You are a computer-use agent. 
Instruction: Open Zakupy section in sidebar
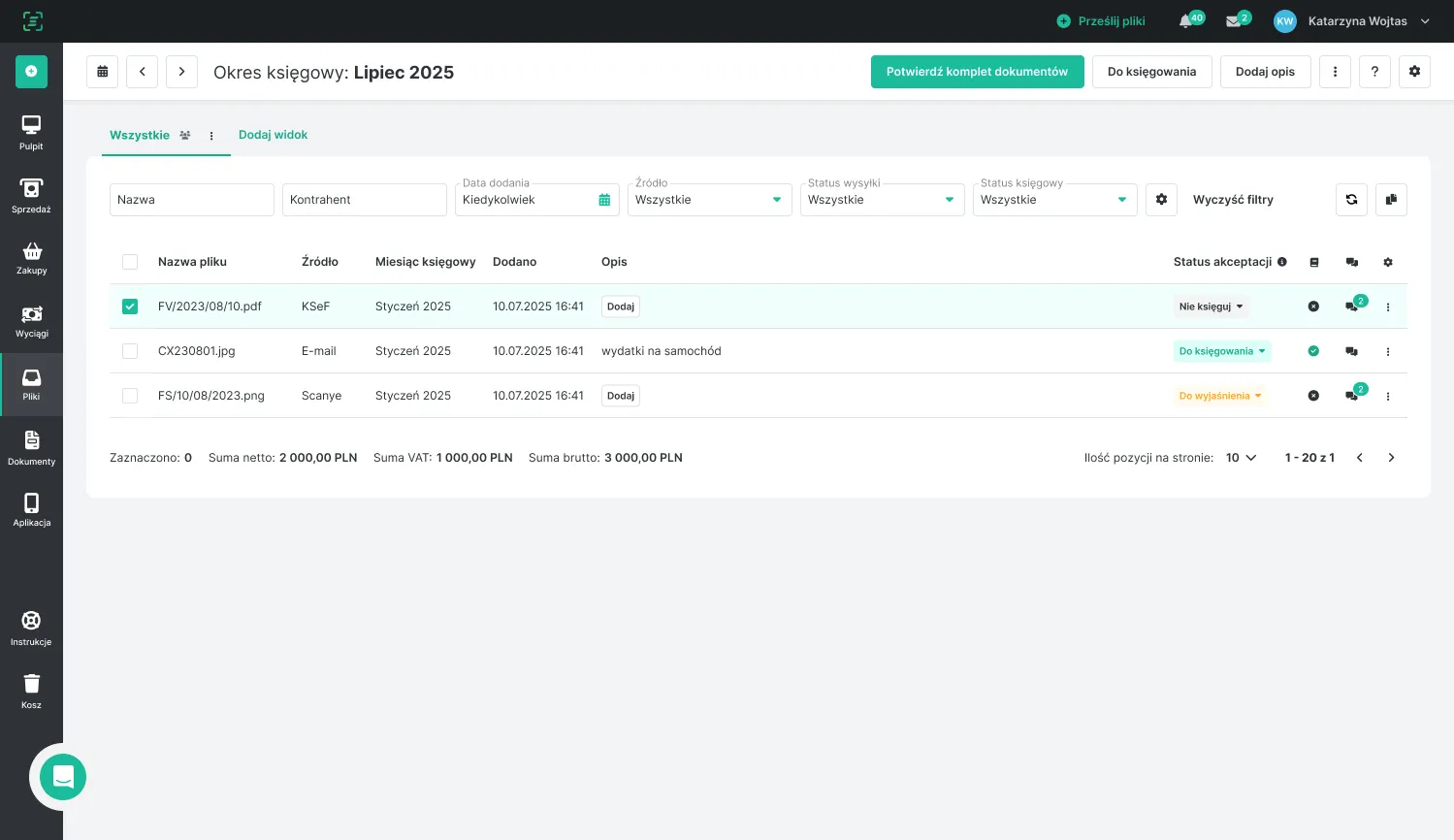31,258
